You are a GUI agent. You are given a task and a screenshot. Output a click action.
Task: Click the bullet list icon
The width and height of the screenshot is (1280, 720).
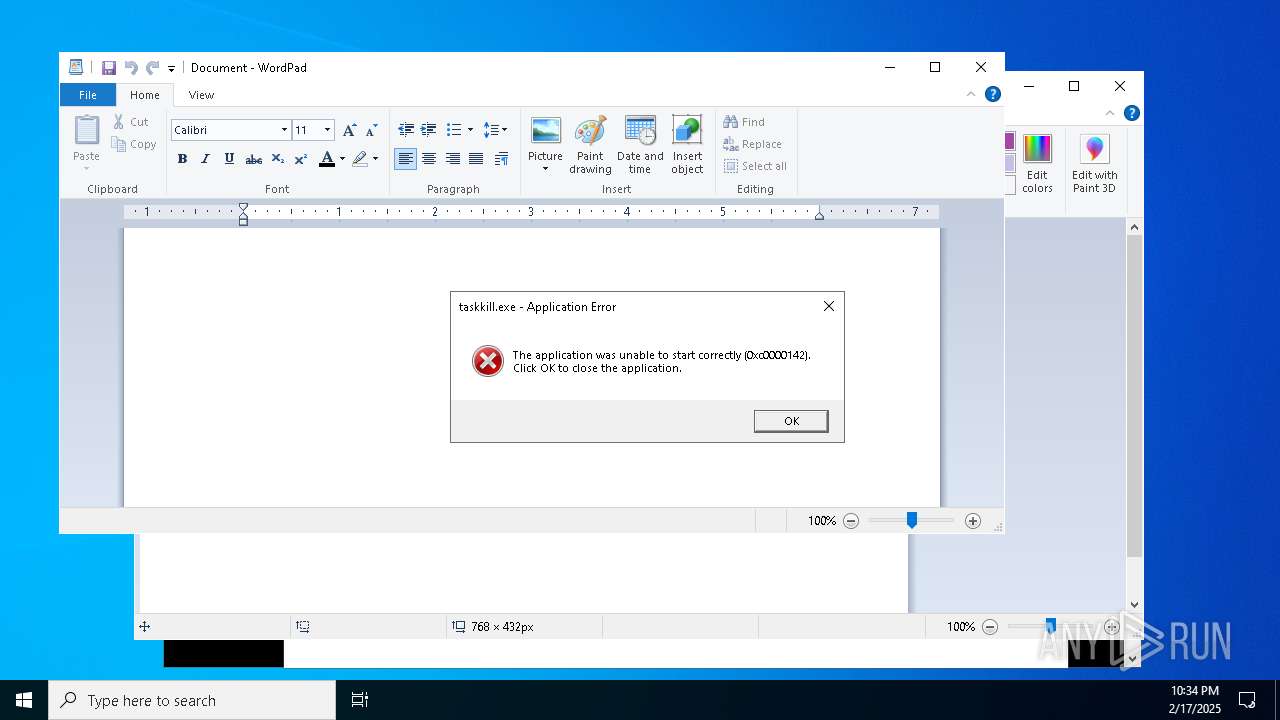(x=453, y=130)
